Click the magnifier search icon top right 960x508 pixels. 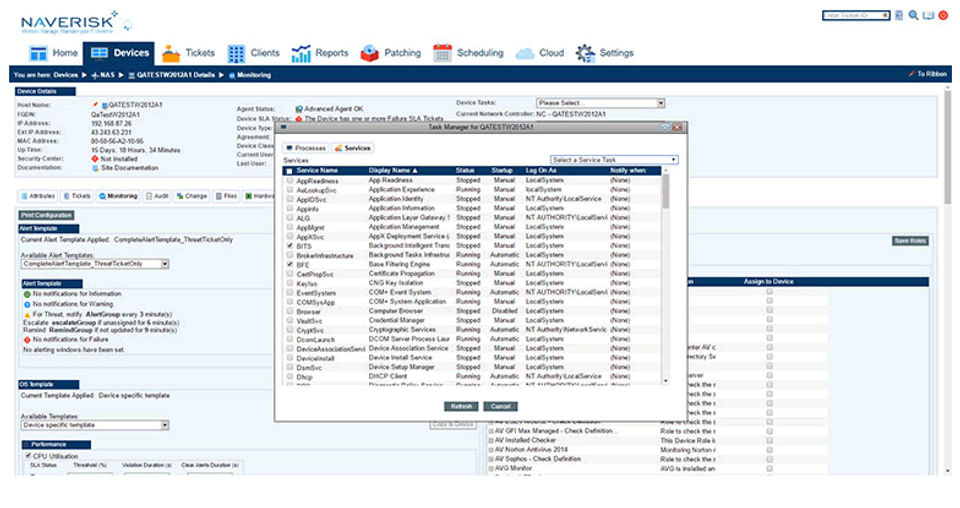[x=913, y=15]
